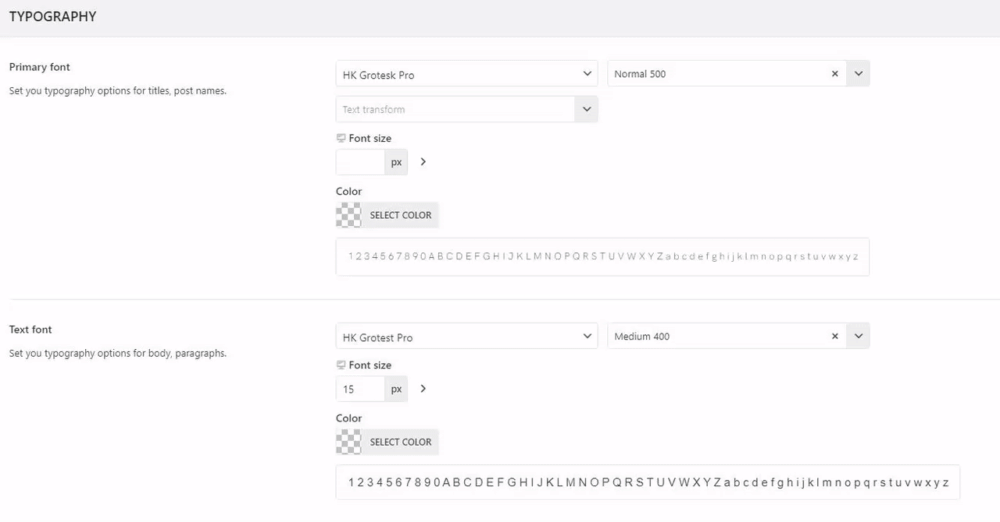This screenshot has width=1000, height=522.
Task: Click the px unit for Text font size
Action: (397, 389)
